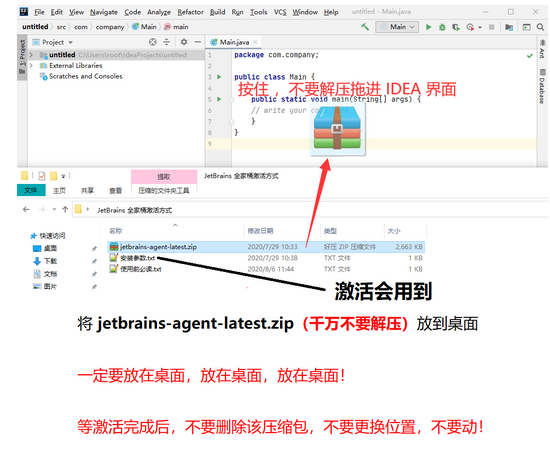Click the src breadcrumb
This screenshot has width=550, height=449.
point(61,27)
